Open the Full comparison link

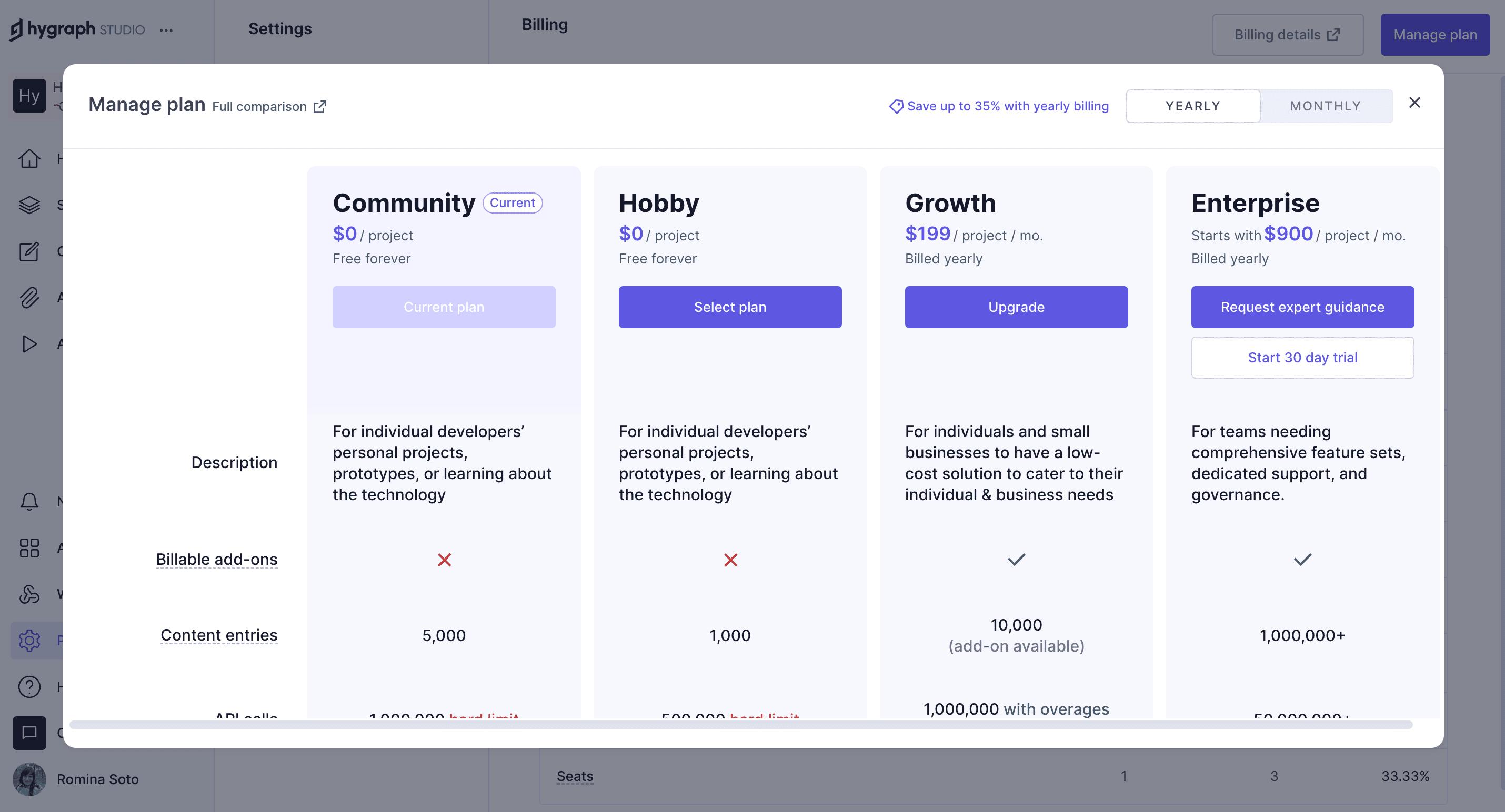269,106
